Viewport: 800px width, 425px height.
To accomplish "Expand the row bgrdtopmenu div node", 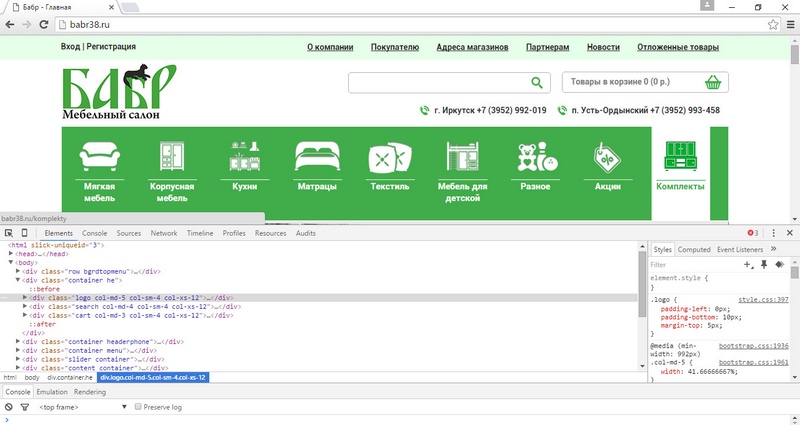I will pyautogui.click(x=18, y=271).
